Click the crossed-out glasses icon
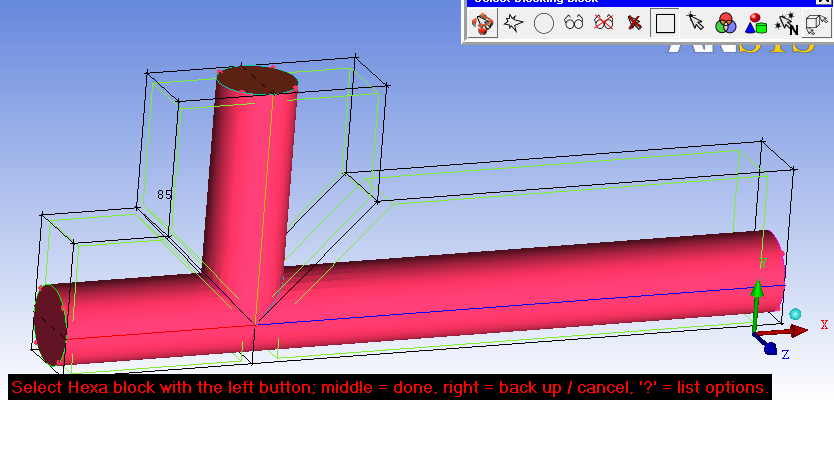The height and width of the screenshot is (460, 834). tap(603, 24)
